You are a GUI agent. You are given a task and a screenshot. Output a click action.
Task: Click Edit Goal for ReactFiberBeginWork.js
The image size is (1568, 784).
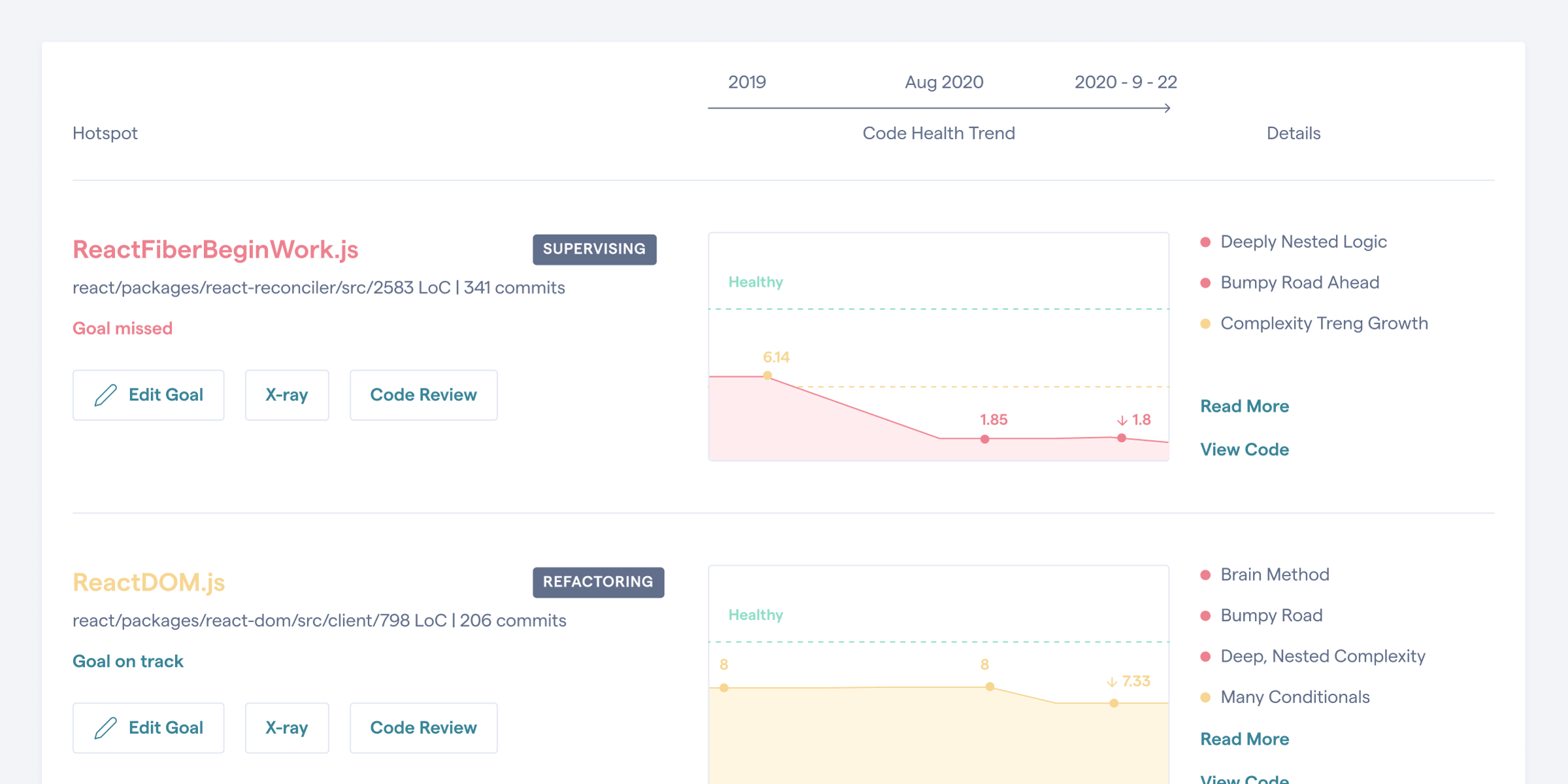(148, 395)
